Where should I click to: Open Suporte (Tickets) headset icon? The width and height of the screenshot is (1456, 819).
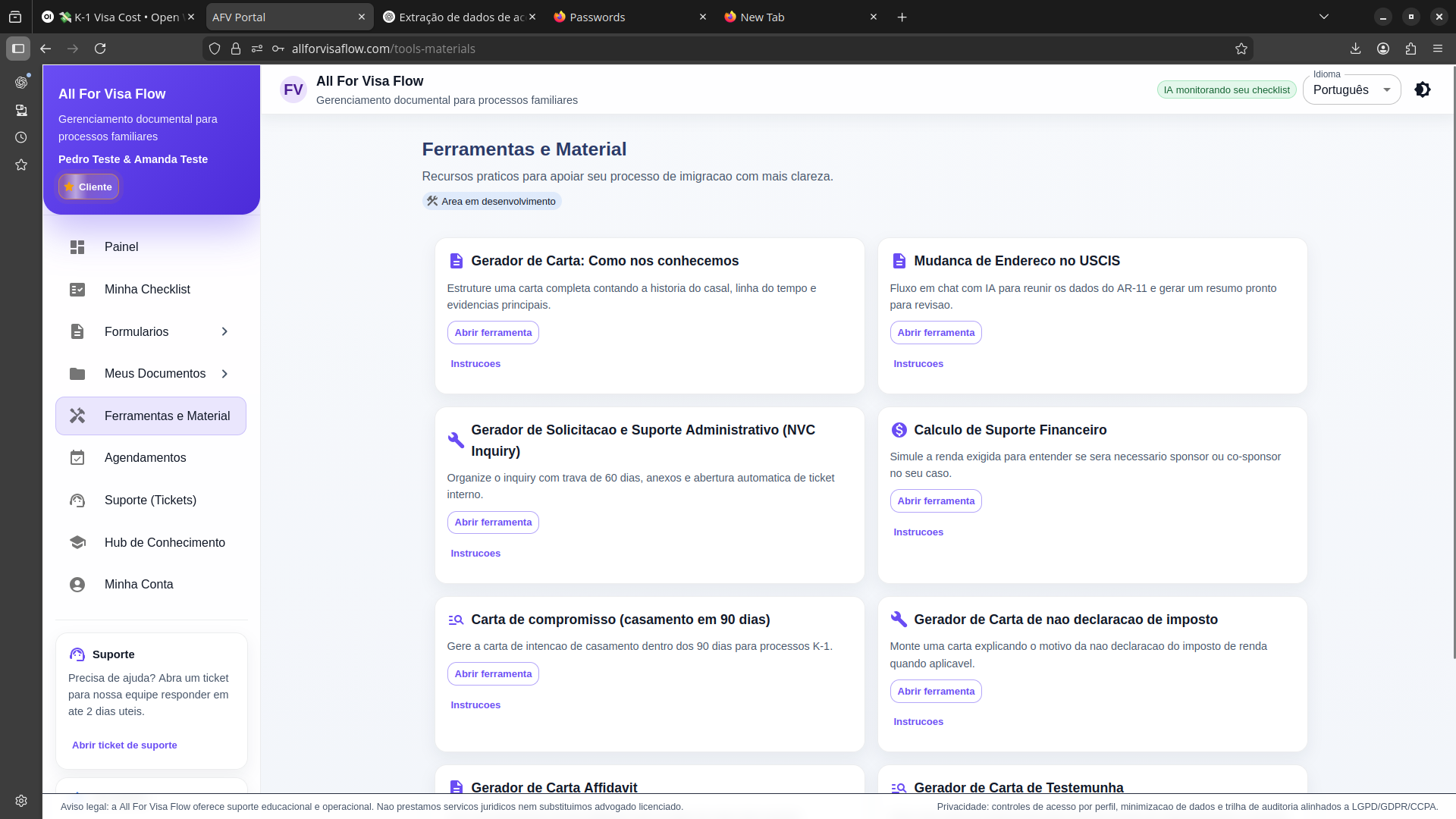(77, 500)
